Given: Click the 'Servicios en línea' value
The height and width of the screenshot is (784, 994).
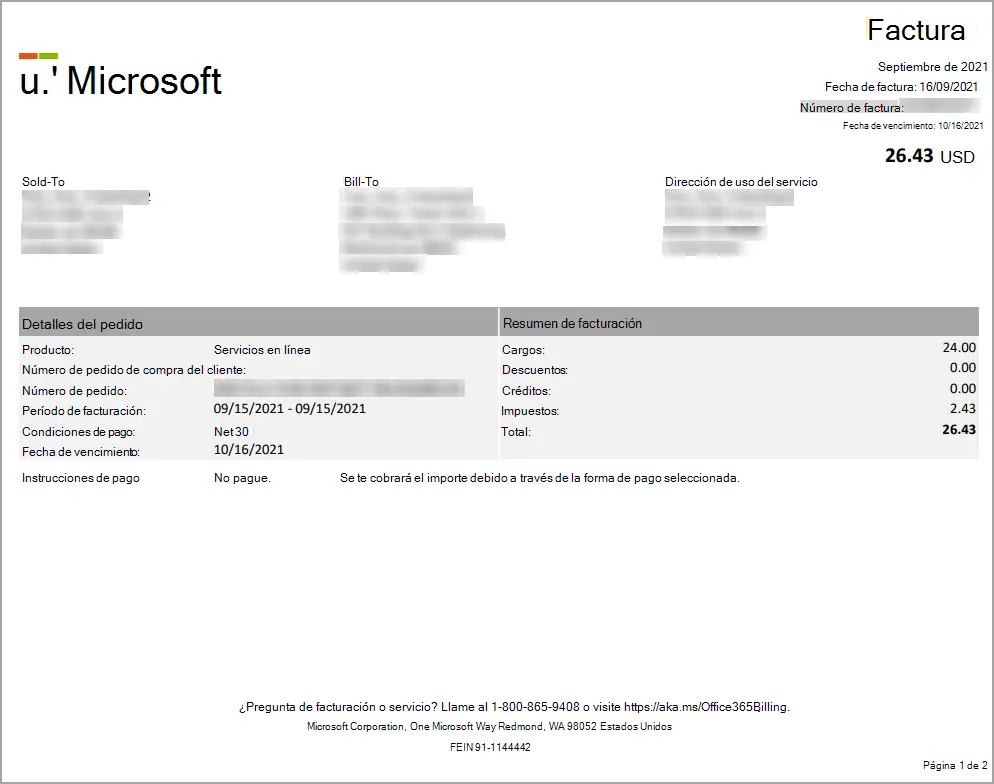Looking at the screenshot, I should click(x=262, y=350).
